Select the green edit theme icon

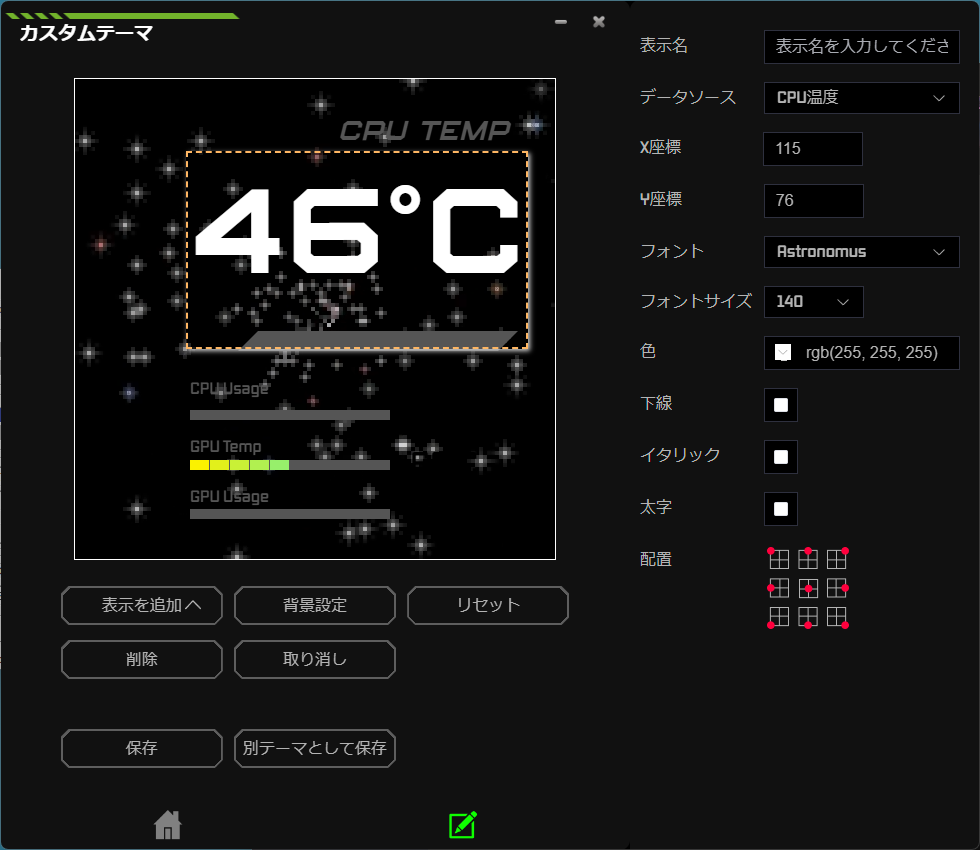tap(463, 825)
